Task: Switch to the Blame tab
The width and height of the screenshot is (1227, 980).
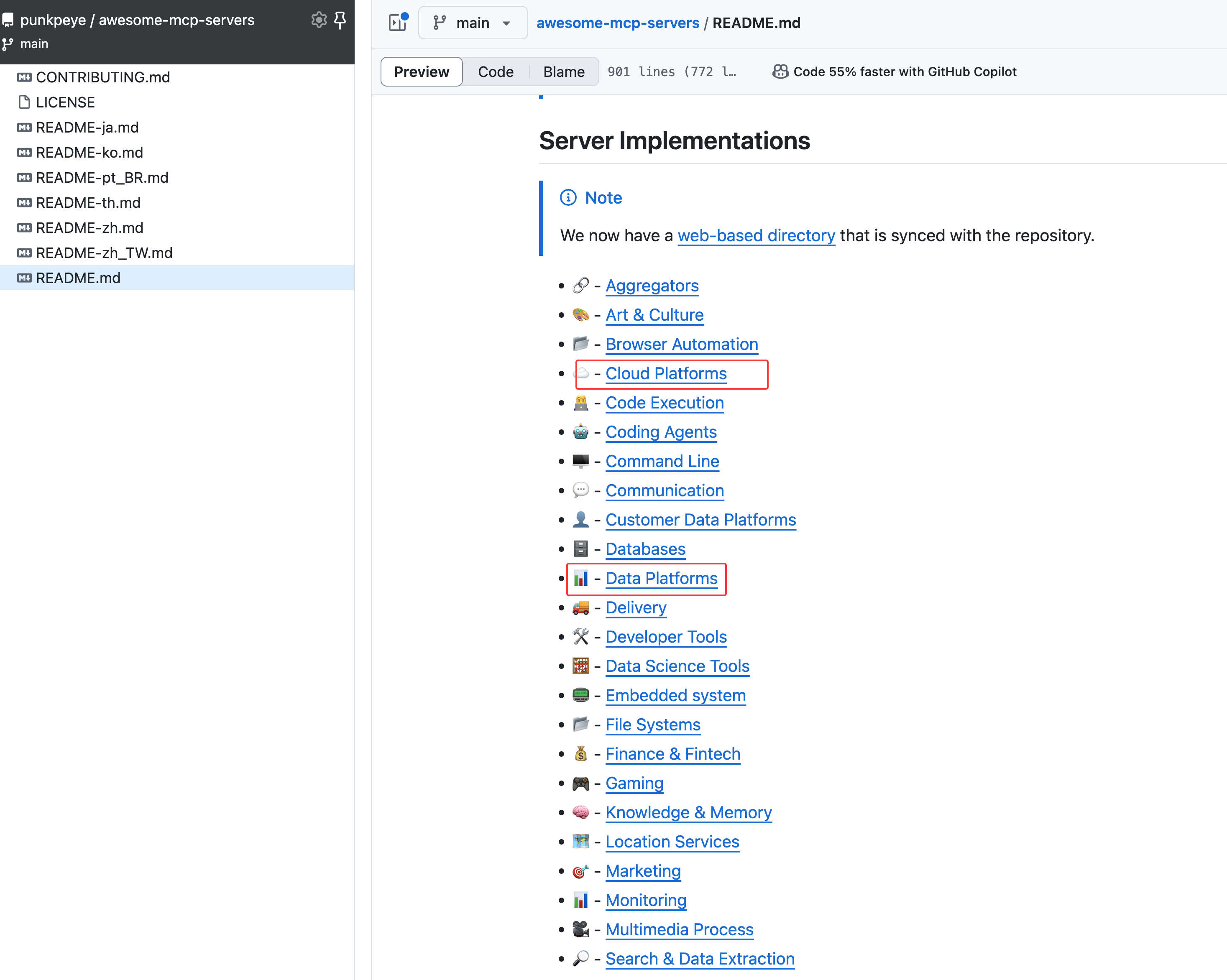Action: pyautogui.click(x=563, y=72)
